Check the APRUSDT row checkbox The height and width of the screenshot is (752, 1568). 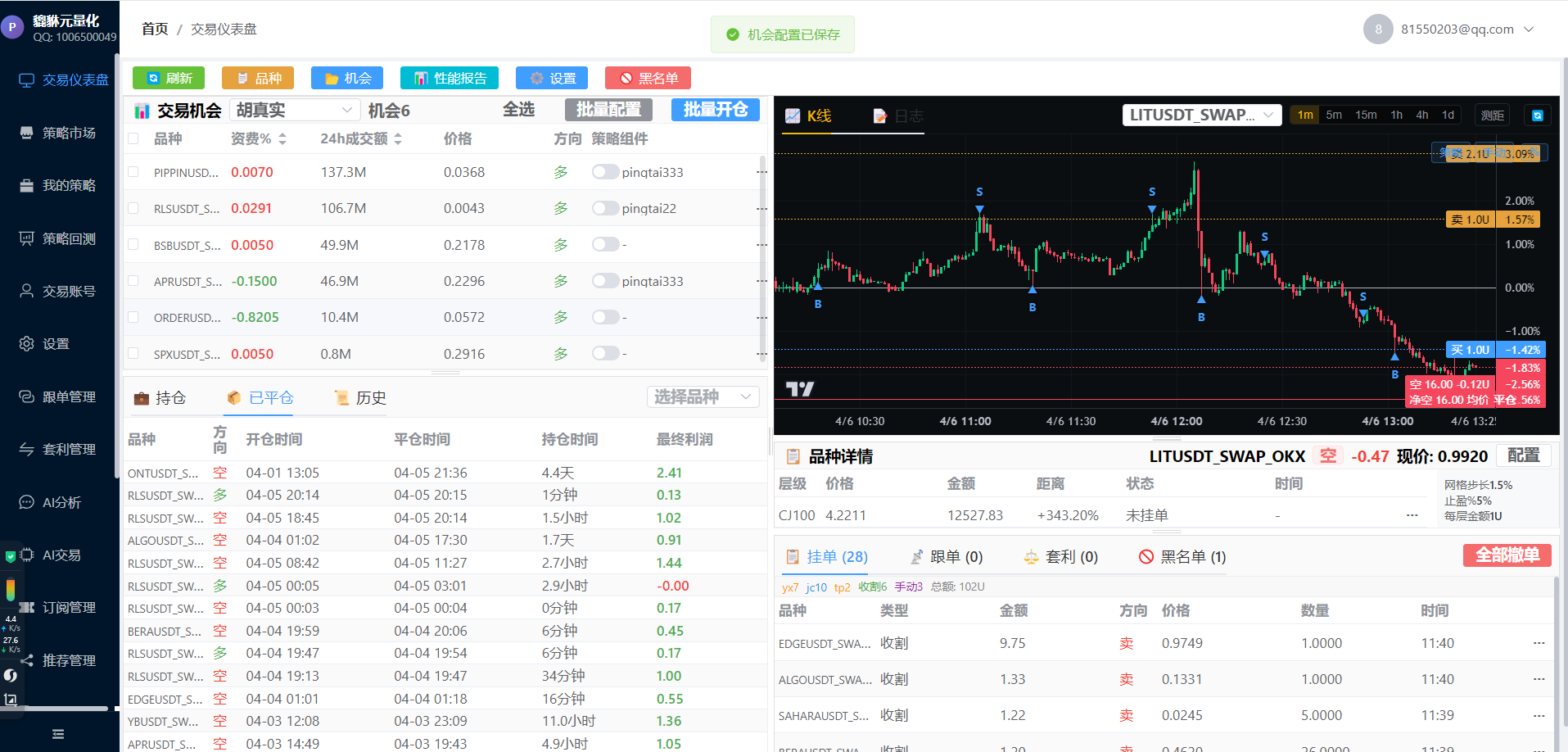133,281
